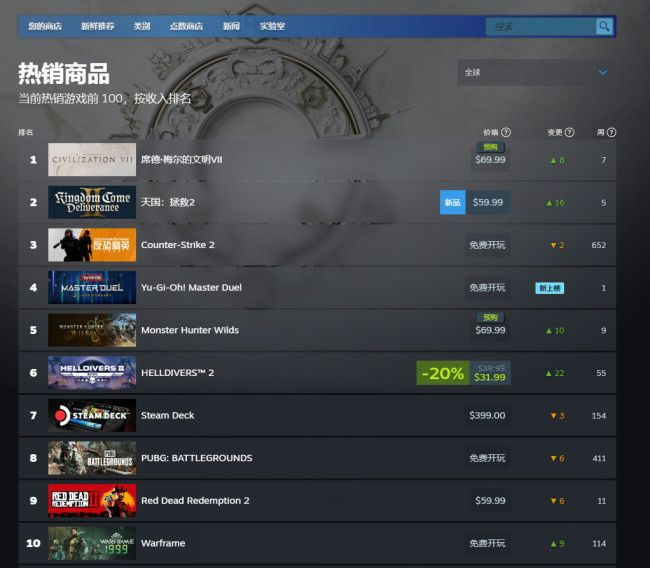Click the Master Duel free-to-play label
Image resolution: width=650 pixels, height=568 pixels.
(x=488, y=287)
